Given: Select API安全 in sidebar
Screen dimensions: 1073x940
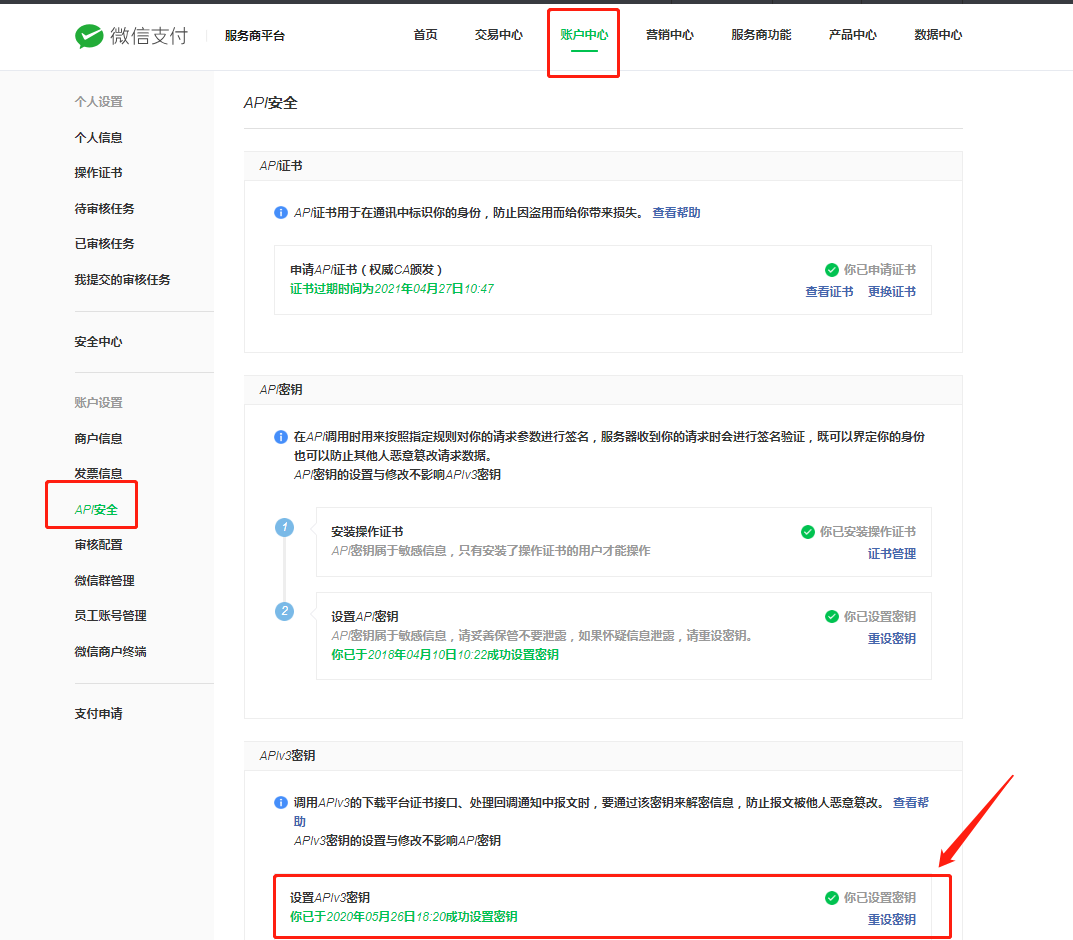Looking at the screenshot, I should click(96, 510).
